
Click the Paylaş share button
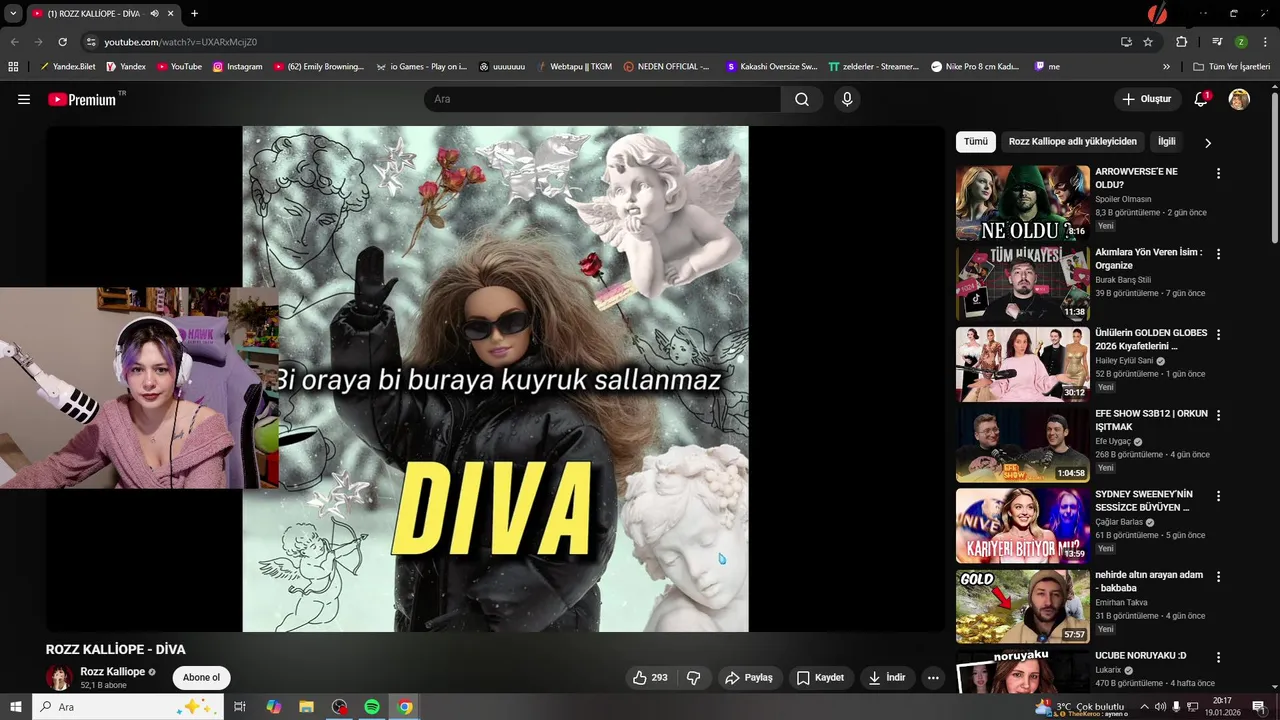point(749,677)
